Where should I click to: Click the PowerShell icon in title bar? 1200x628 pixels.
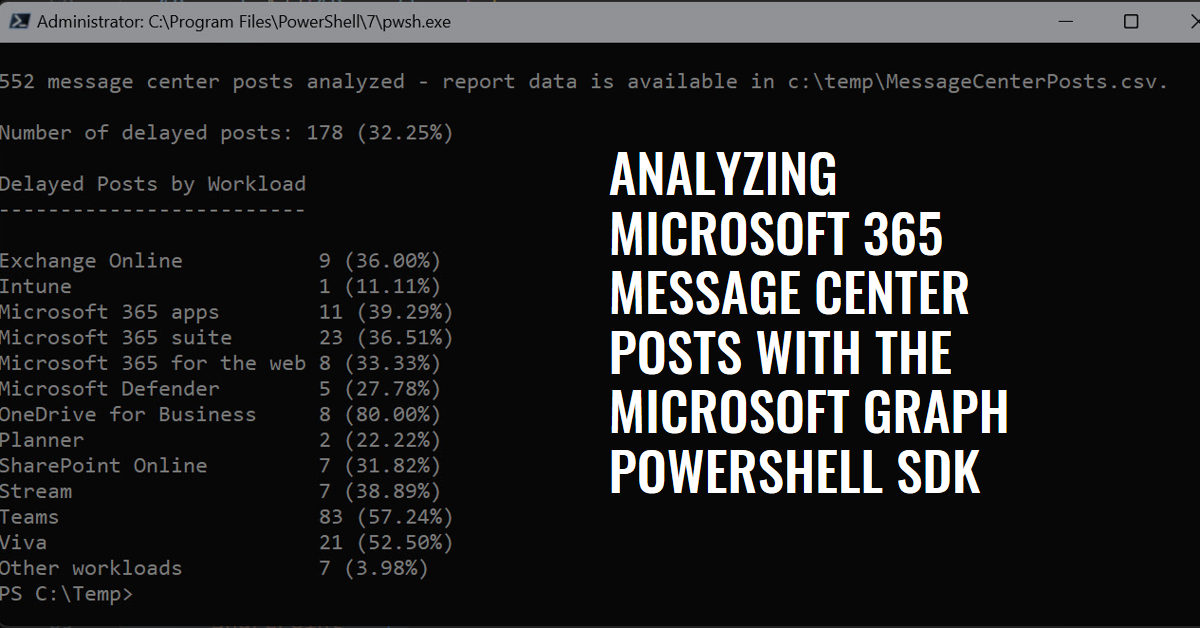16,21
